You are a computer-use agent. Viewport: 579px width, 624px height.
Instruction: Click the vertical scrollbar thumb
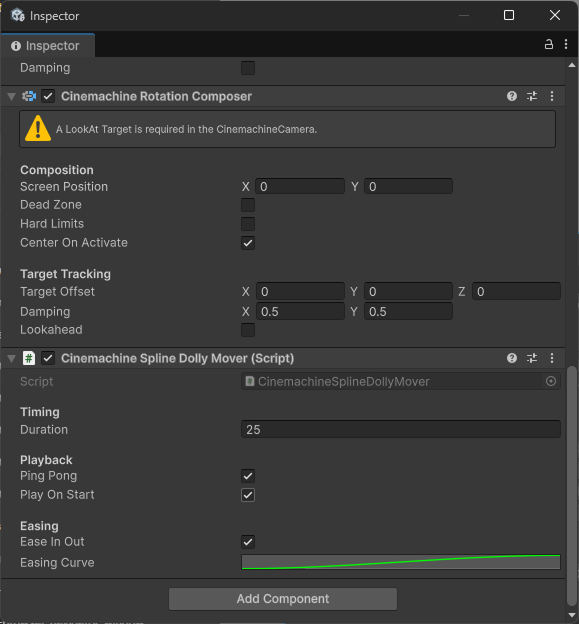pos(572,486)
